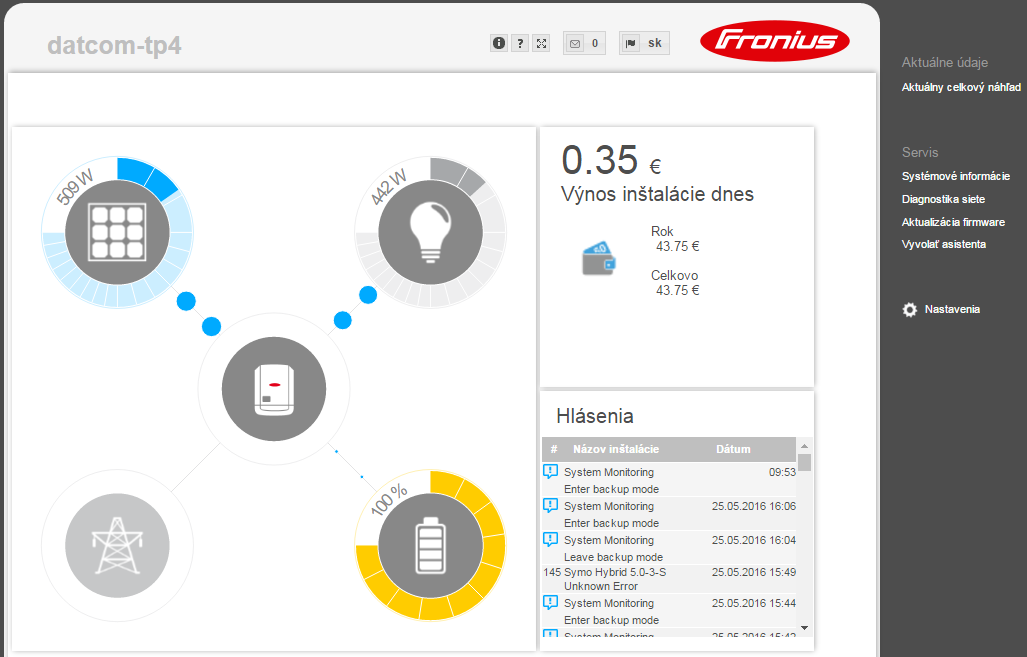The width and height of the screenshot is (1027, 657).
Task: Open Systémové informácie
Action: [x=956, y=176]
